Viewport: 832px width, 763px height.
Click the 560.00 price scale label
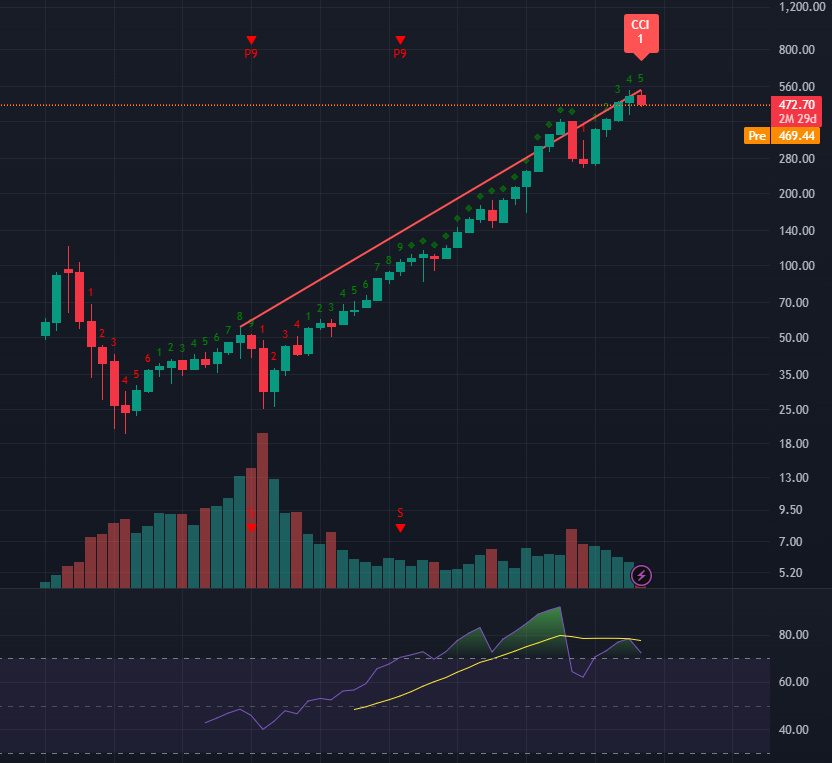coord(796,86)
